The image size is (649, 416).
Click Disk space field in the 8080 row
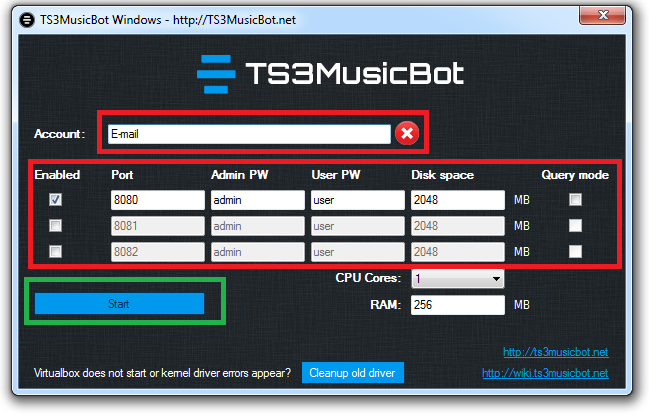point(458,200)
